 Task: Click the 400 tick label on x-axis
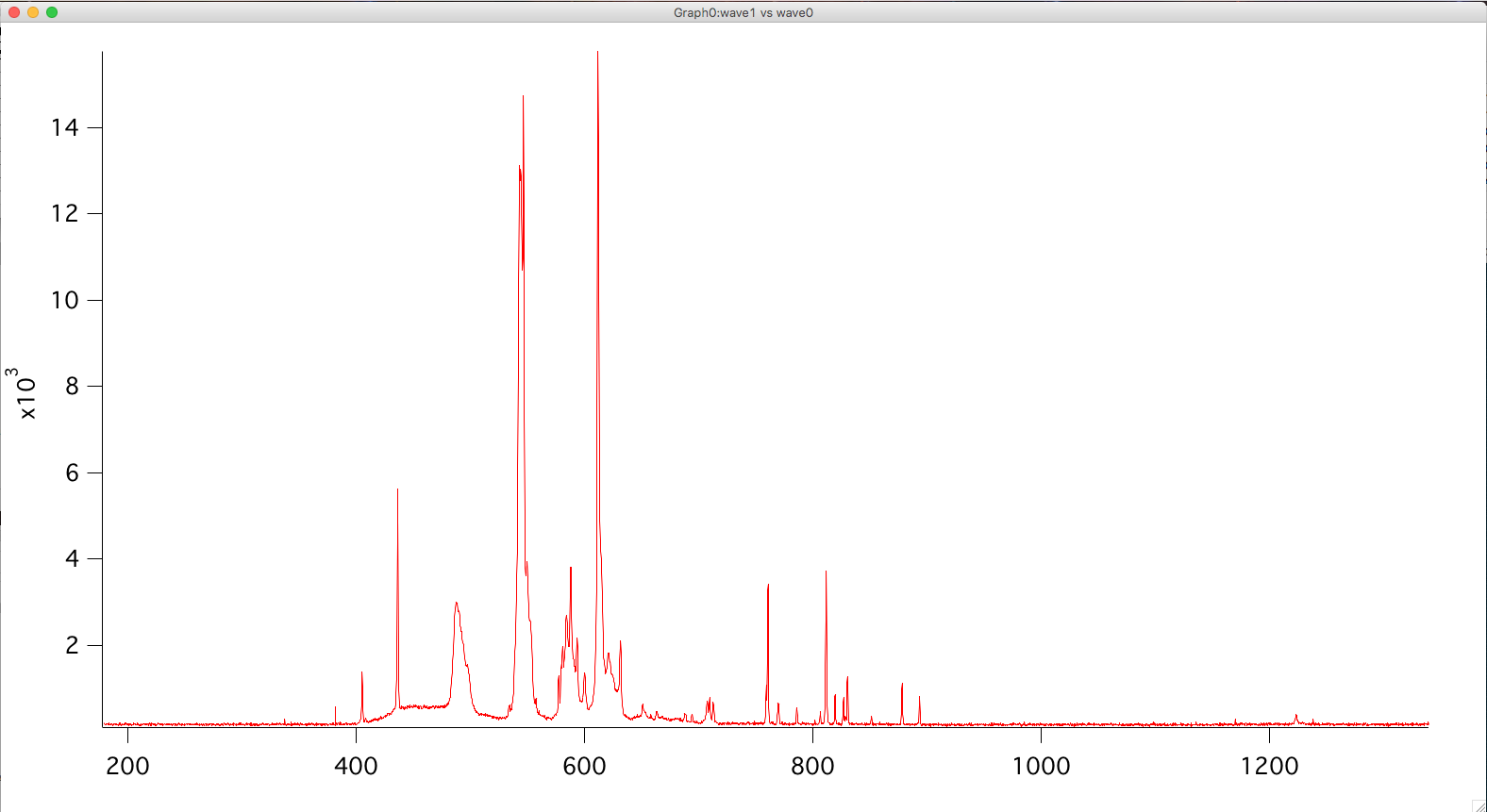356,766
